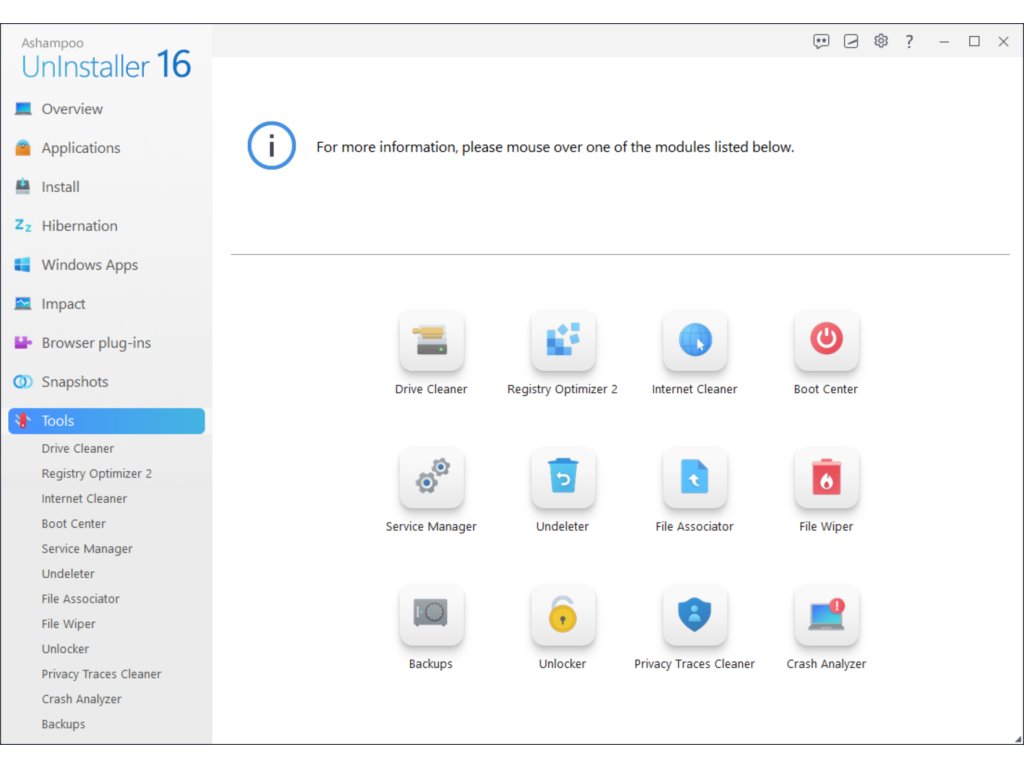Image resolution: width=1024 pixels, height=768 pixels.
Task: Launch the File Wiper flame icon
Action: pos(826,479)
